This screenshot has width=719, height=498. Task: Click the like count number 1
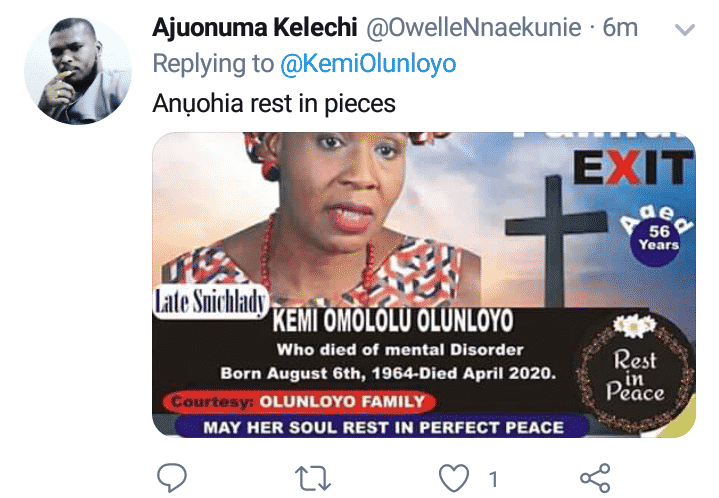[x=493, y=479]
